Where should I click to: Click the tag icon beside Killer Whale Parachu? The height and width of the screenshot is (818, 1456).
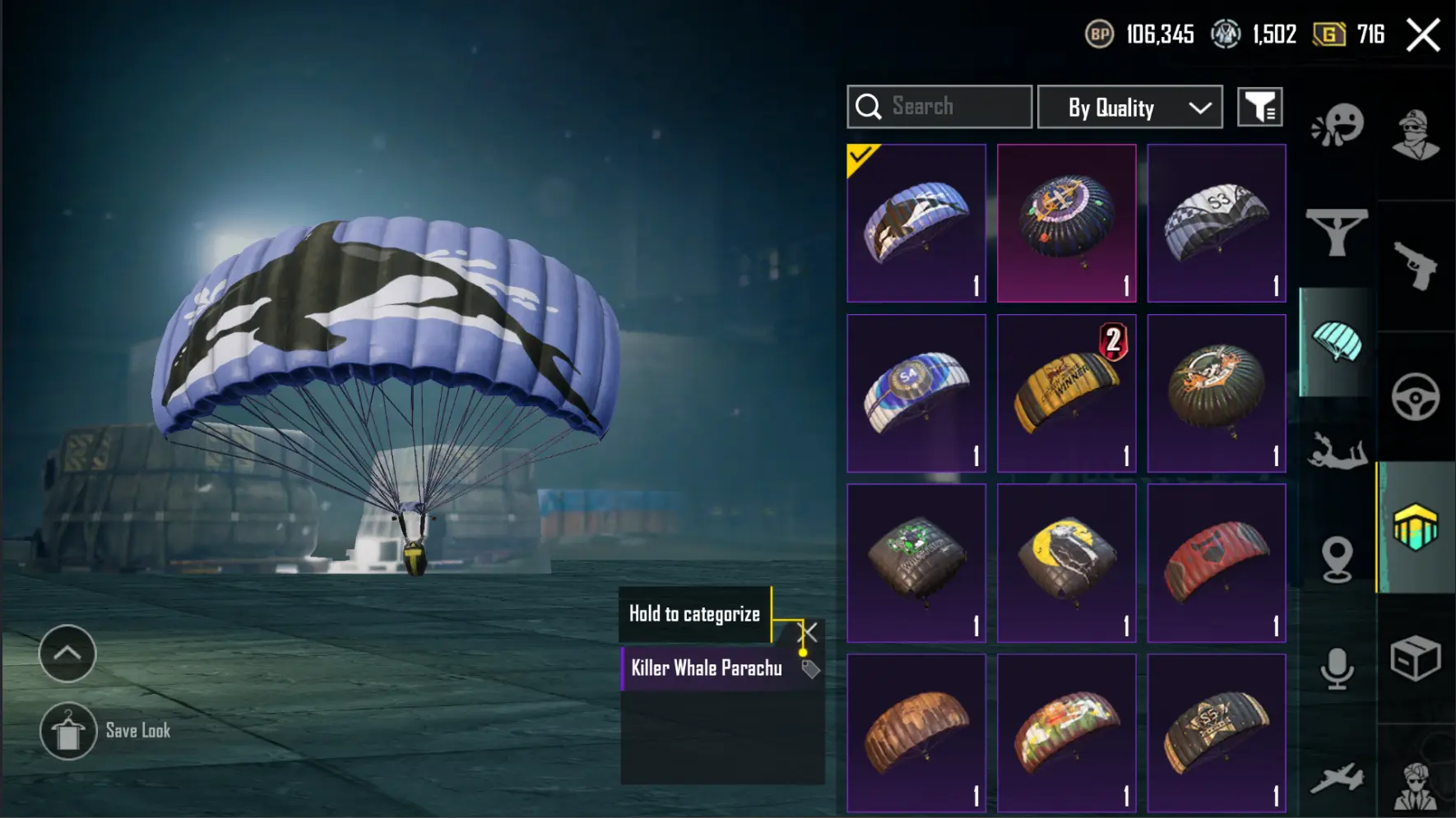[x=810, y=669]
